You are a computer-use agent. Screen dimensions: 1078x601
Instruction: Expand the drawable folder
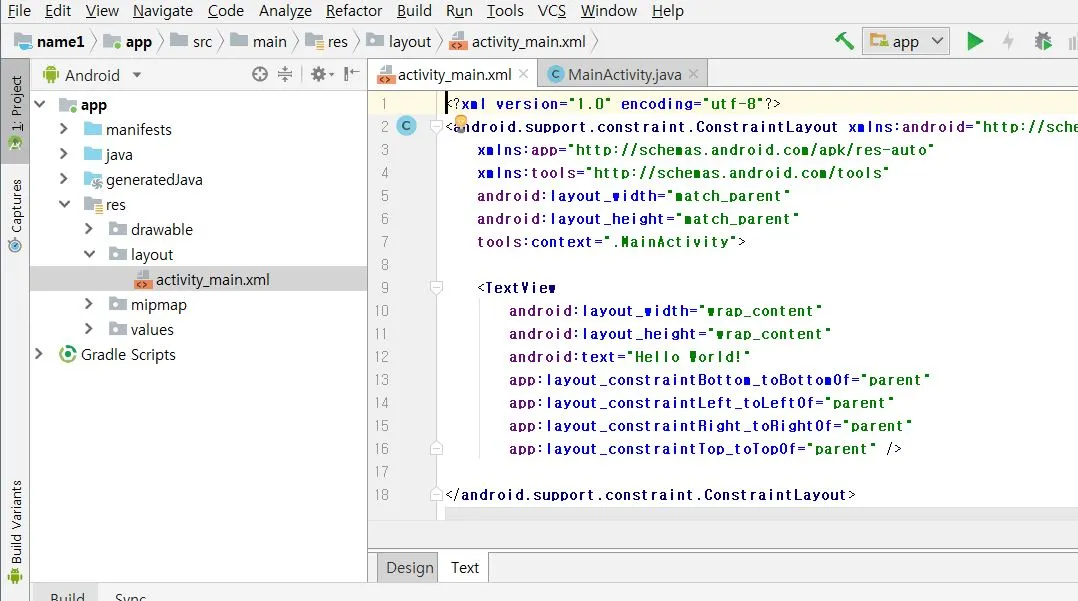click(89, 229)
